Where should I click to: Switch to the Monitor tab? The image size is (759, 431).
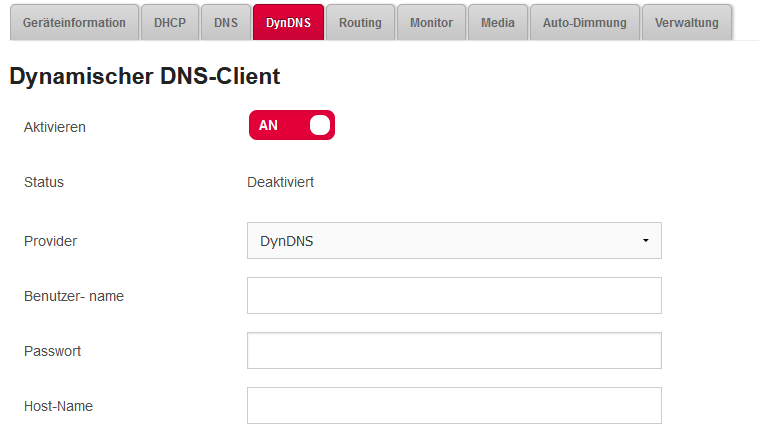coord(431,23)
